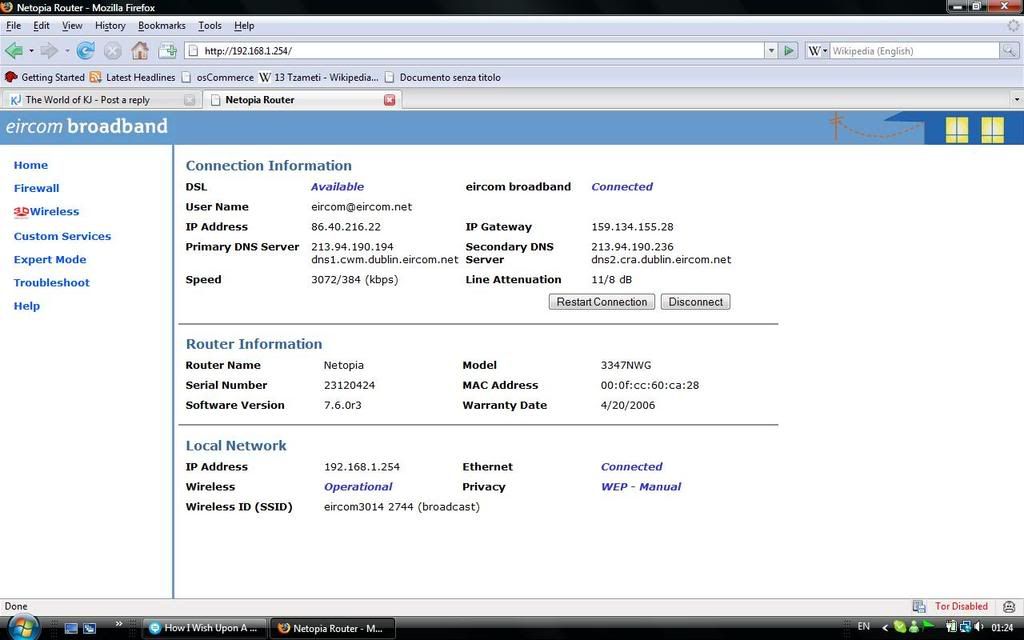Viewport: 1024px width, 640px height.
Task: Open the Edit menu
Action: pyautogui.click(x=41, y=25)
